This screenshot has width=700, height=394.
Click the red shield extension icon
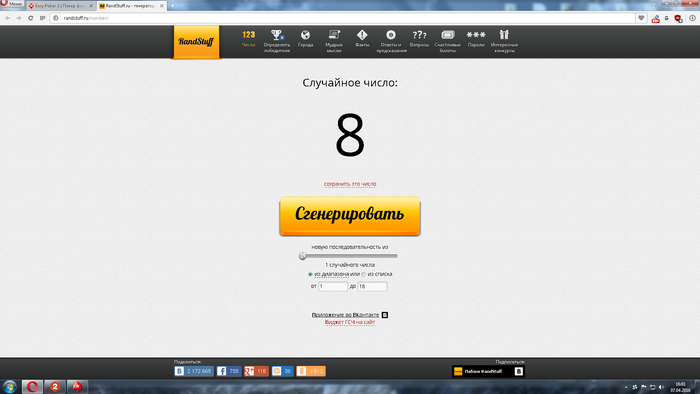[x=678, y=18]
